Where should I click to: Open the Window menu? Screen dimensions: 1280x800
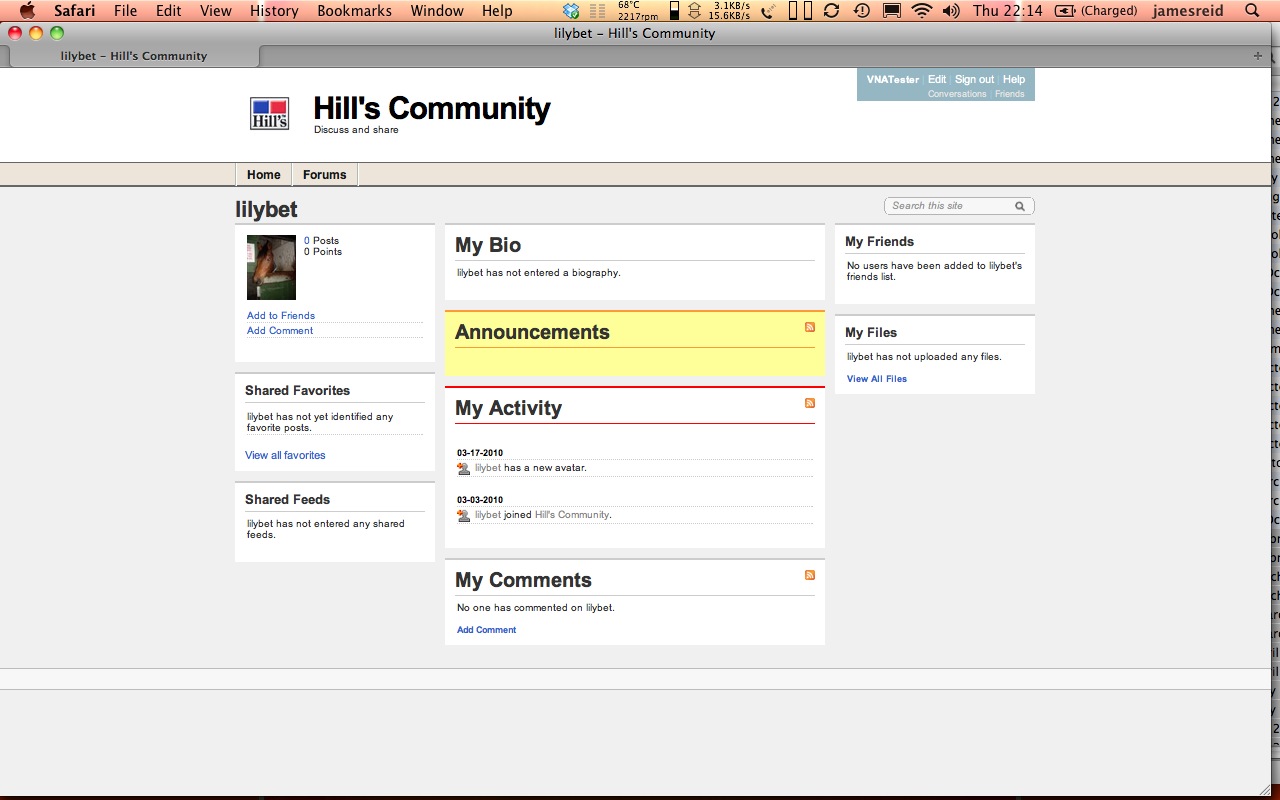437,11
